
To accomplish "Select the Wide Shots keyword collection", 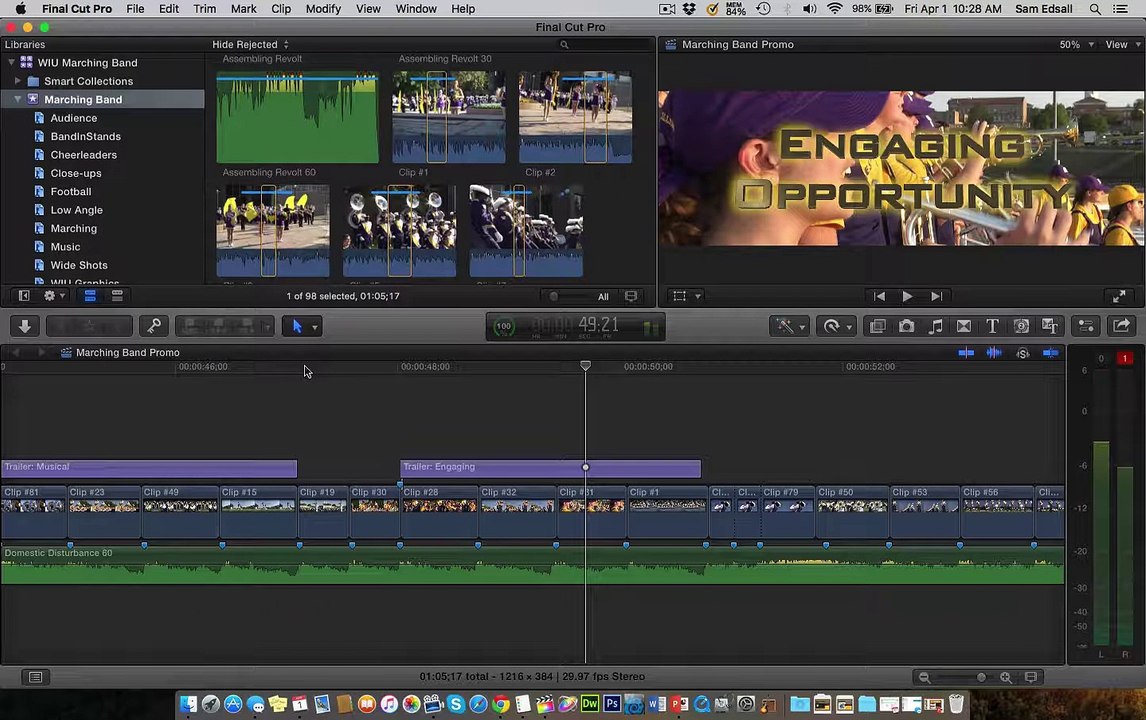I will coord(78,265).
